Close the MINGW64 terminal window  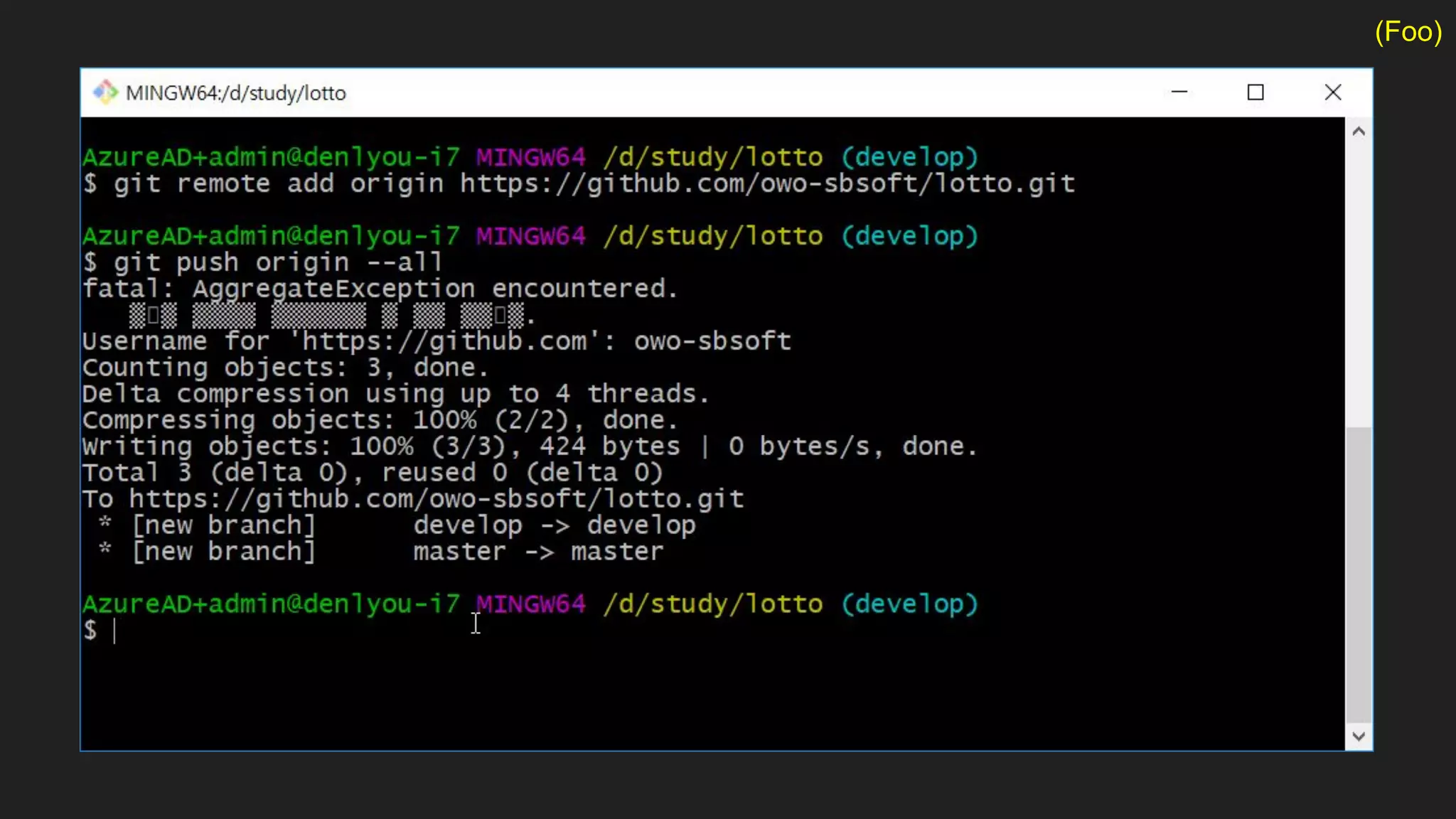coord(1333,92)
